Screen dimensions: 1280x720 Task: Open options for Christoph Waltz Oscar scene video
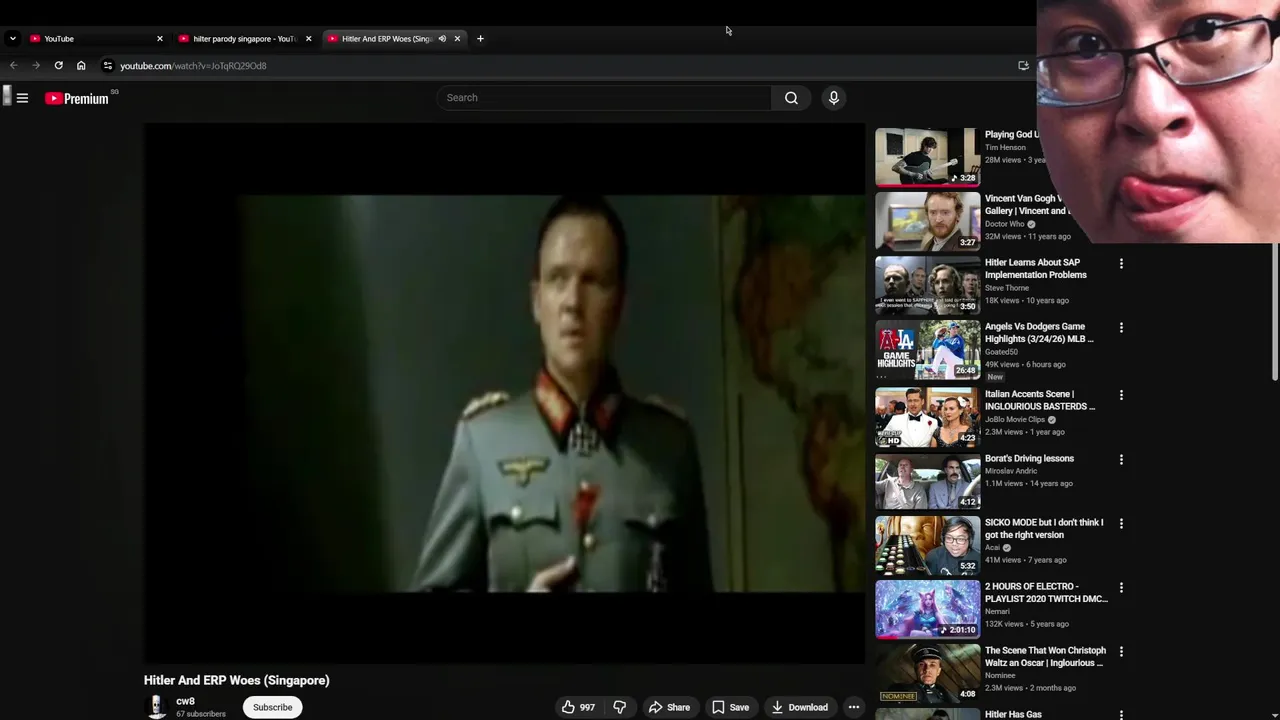coord(1121,652)
